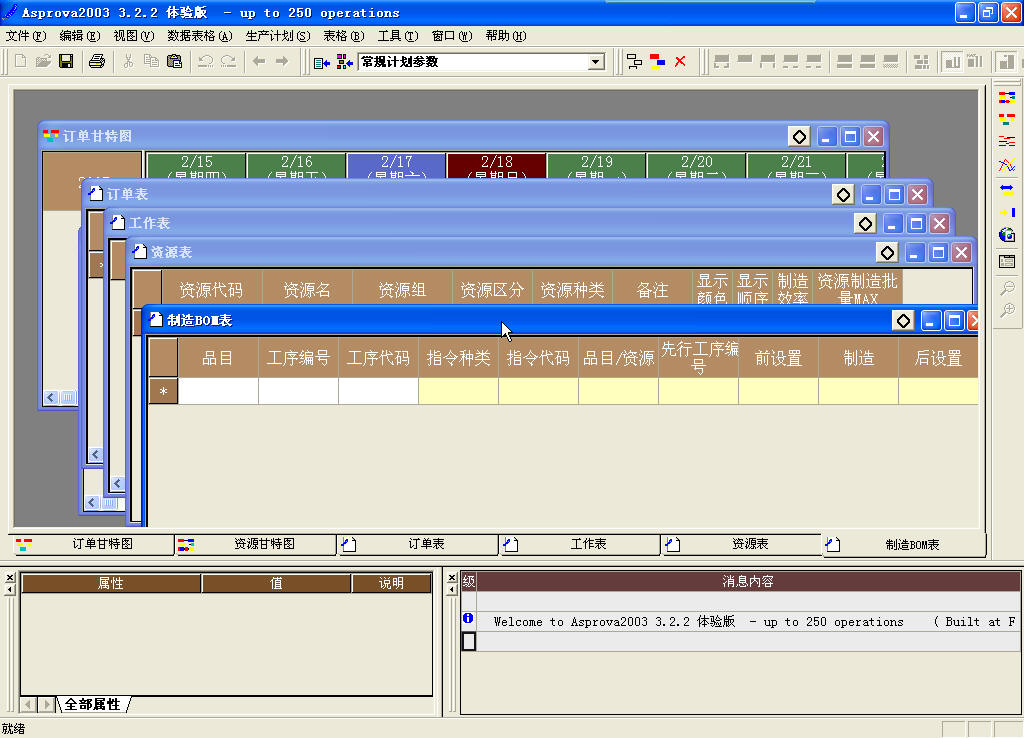Click the 2/18 red date header in Gantt

click(497, 166)
